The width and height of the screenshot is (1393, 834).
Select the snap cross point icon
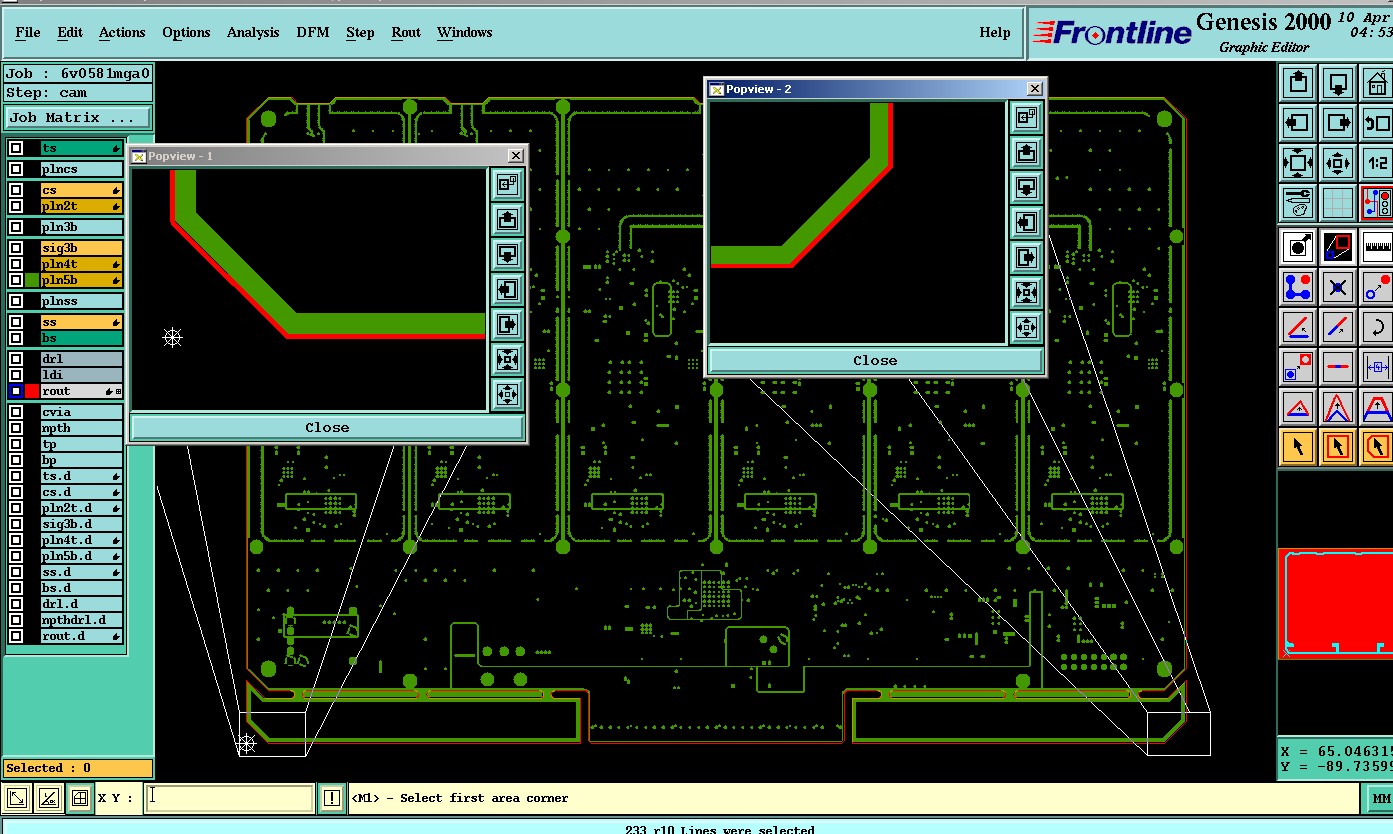point(1338,287)
